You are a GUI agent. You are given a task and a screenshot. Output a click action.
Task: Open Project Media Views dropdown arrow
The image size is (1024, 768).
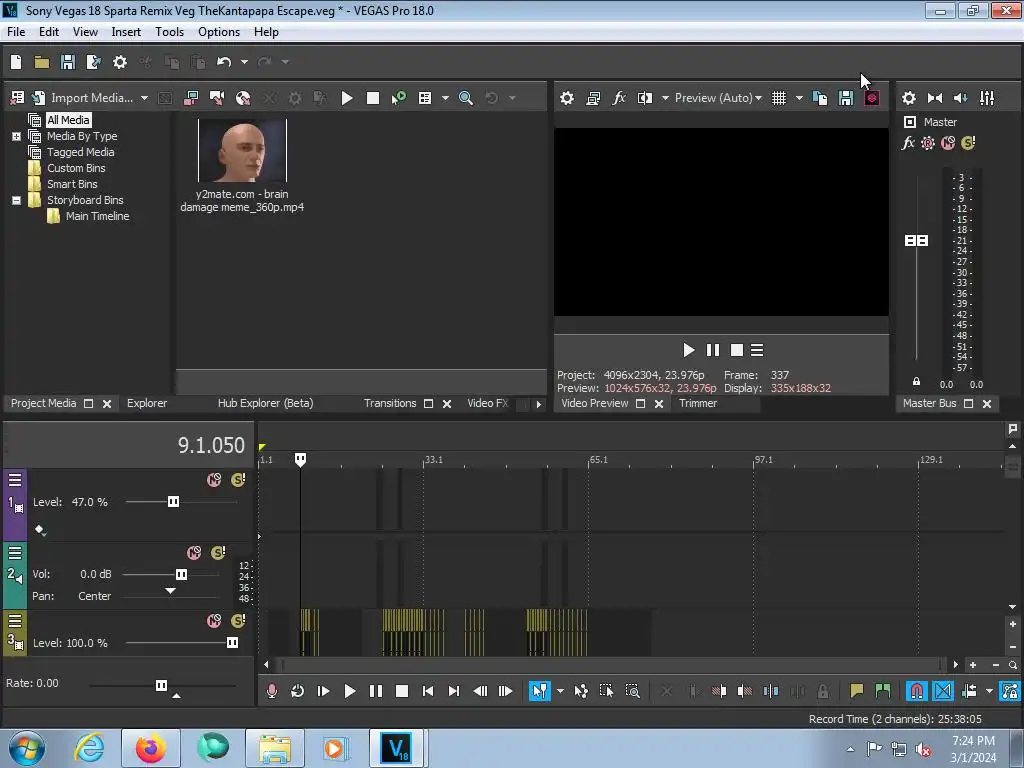pyautogui.click(x=445, y=98)
